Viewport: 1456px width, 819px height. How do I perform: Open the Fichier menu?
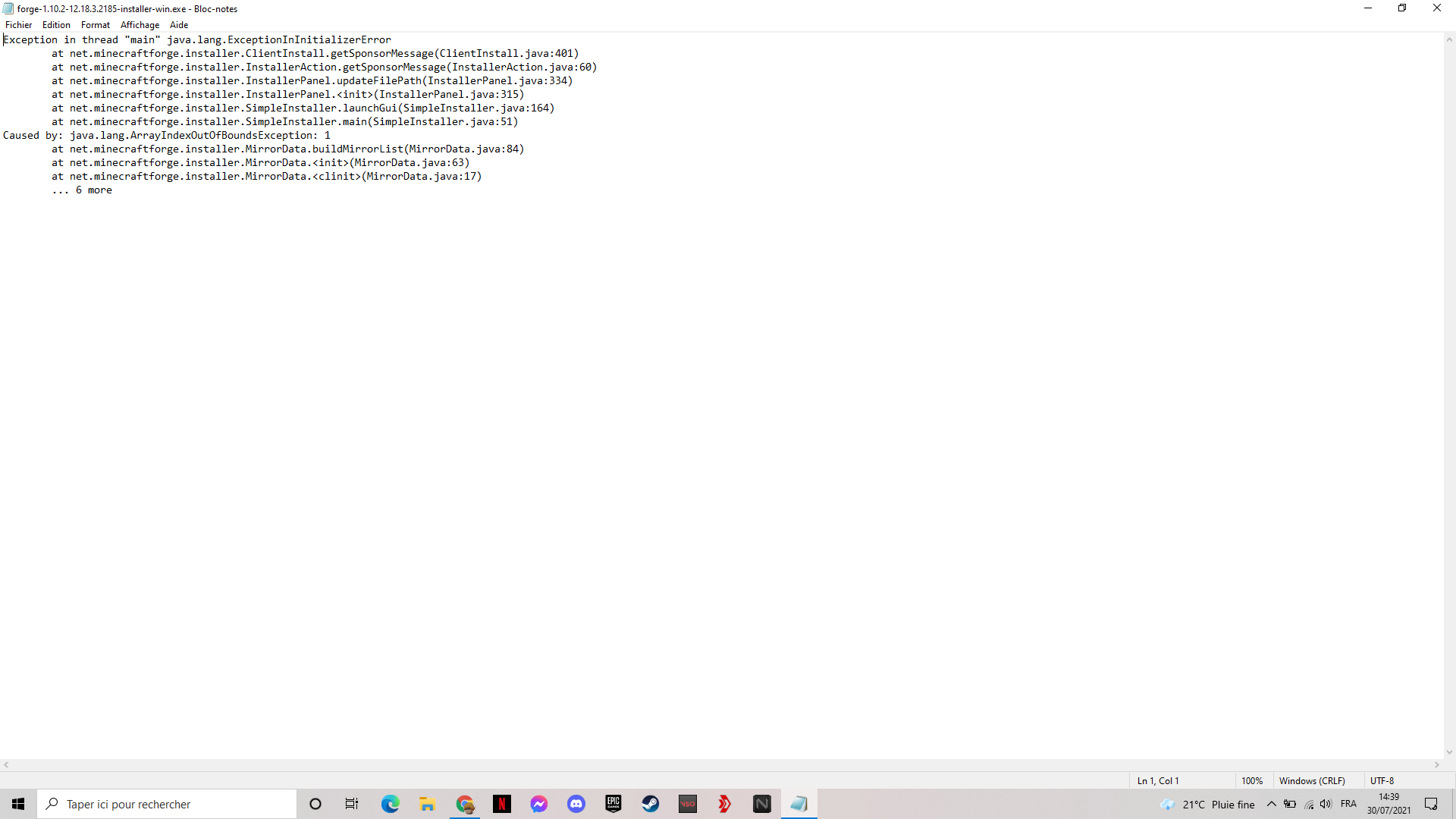(18, 25)
